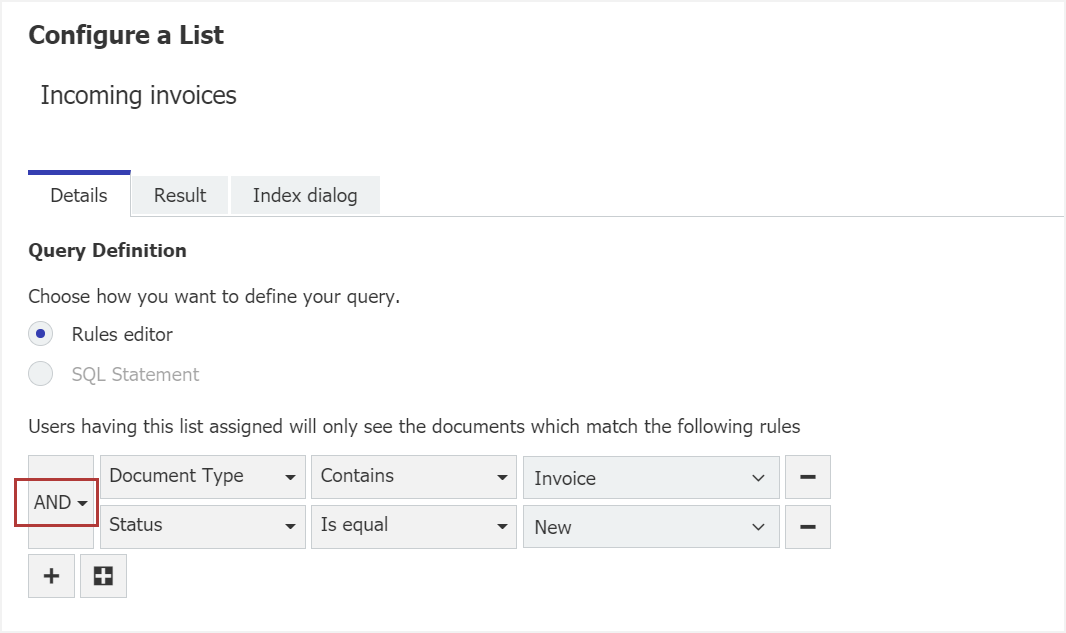Expand the Is equal condition dropdown
This screenshot has height=633, width=1066.
(414, 526)
